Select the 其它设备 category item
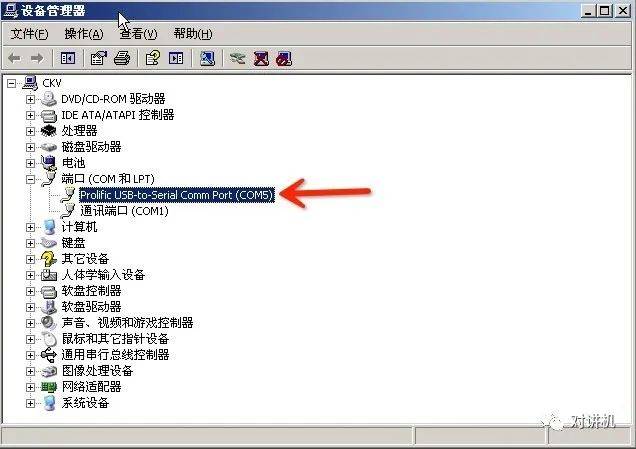This screenshot has height=449, width=636. (x=85, y=259)
